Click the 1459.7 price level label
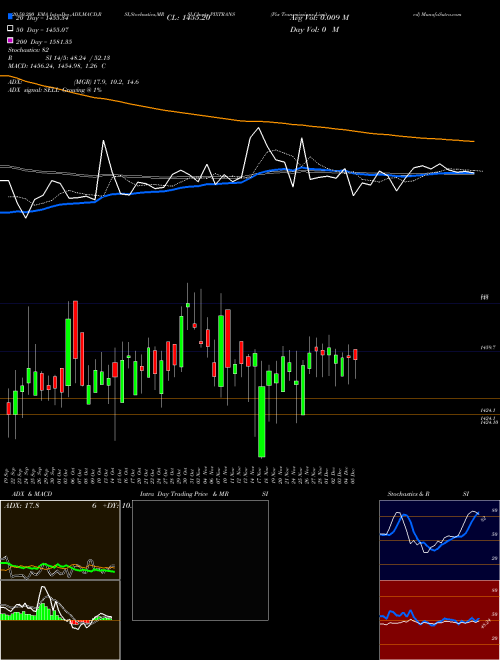The width and height of the screenshot is (500, 660). click(x=488, y=348)
